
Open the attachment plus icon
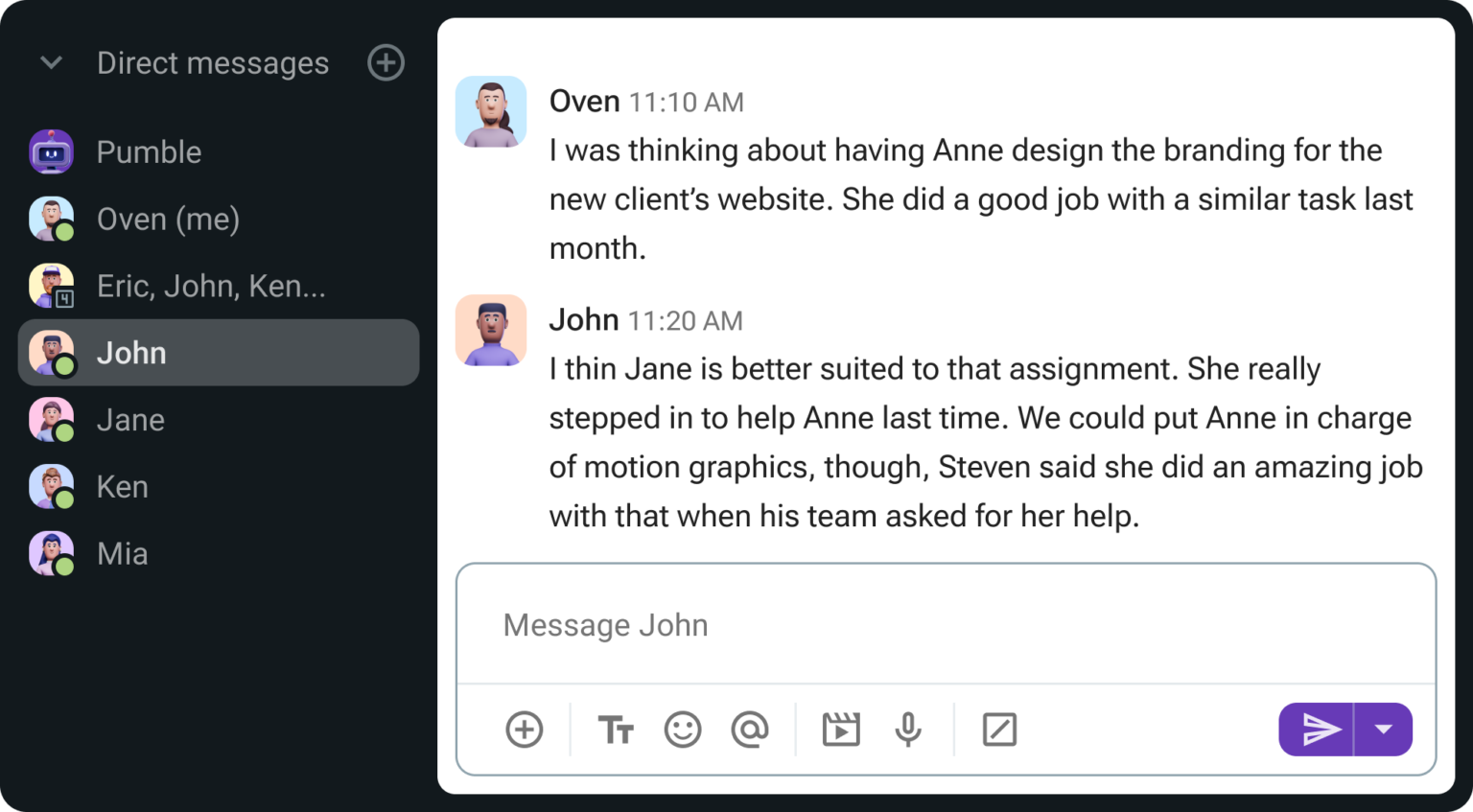524,729
